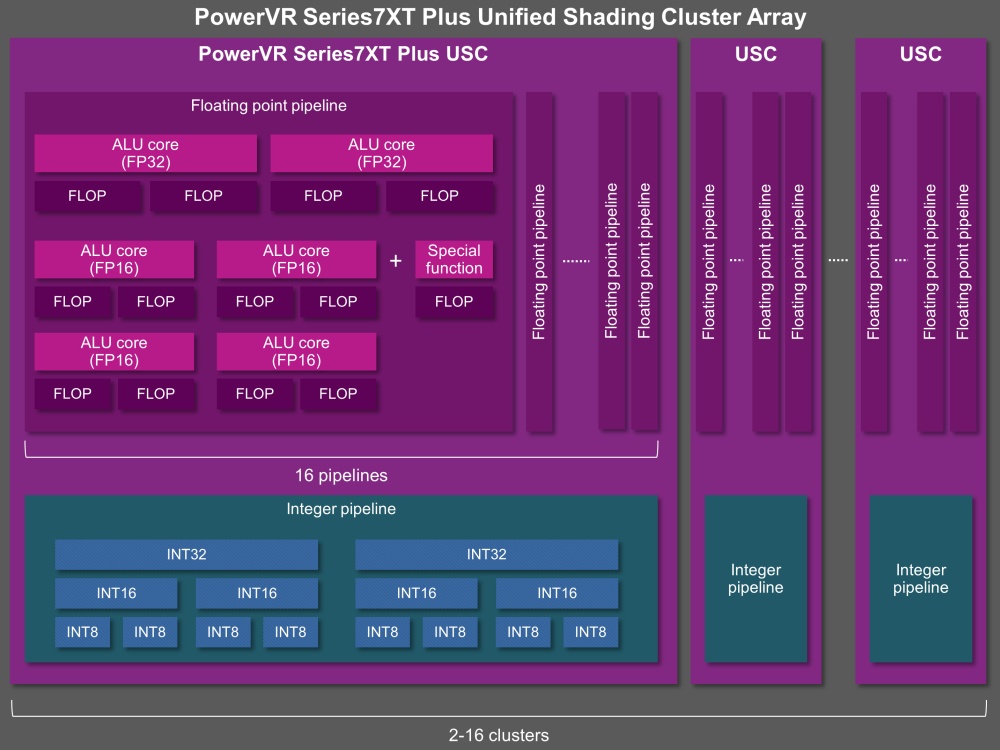
Task: Click the rightmost INT16 block
Action: 557,593
